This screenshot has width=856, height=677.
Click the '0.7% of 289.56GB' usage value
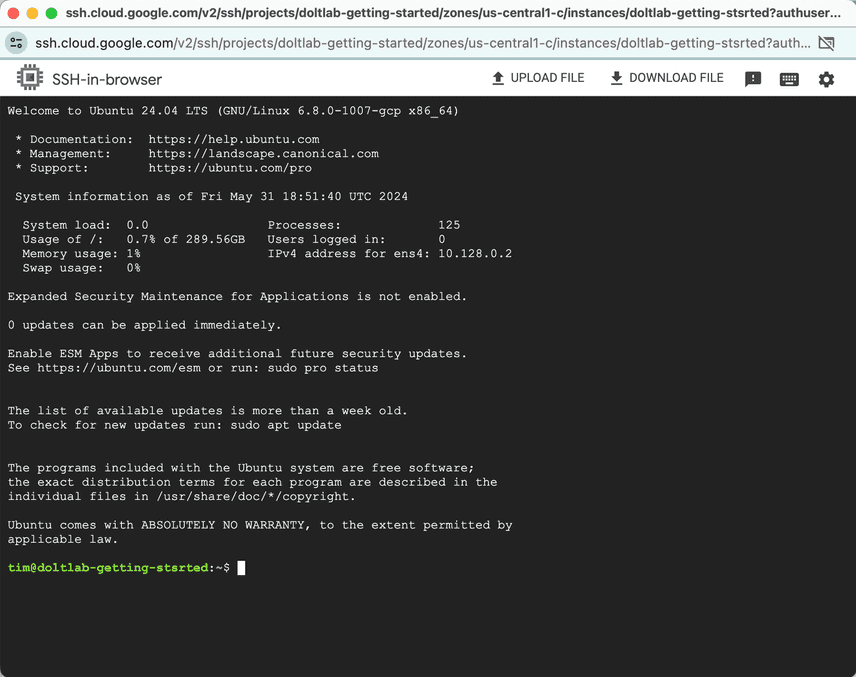coord(186,240)
